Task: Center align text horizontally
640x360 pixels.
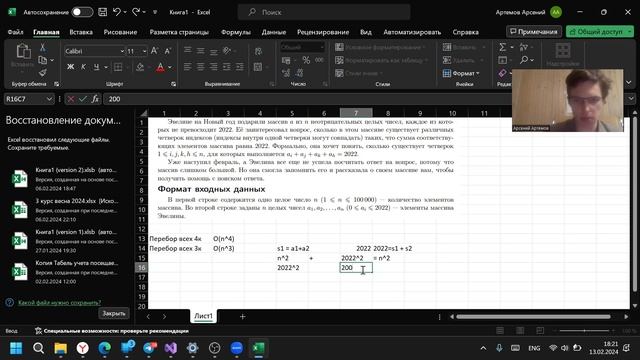Action: pyautogui.click(x=200, y=67)
